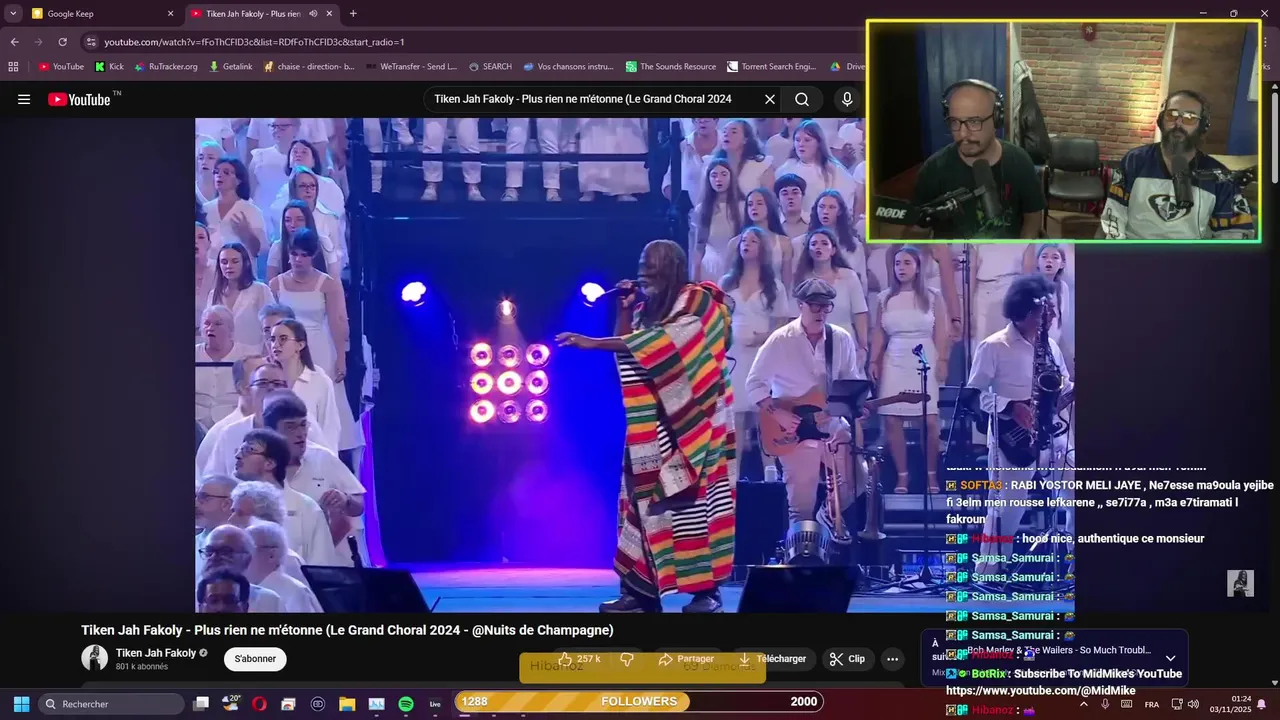The width and height of the screenshot is (1280, 720).
Task: Open volume control in system tray
Action: tap(1193, 704)
